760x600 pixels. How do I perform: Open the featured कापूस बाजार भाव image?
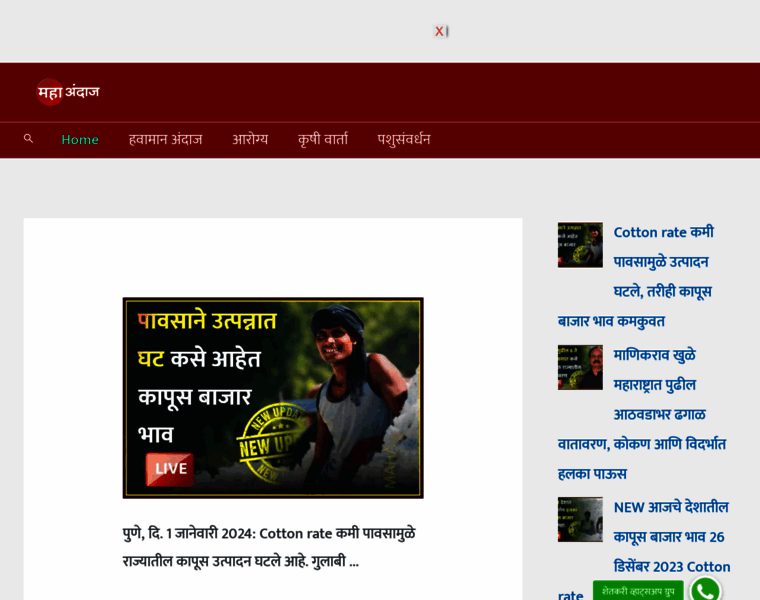click(273, 398)
